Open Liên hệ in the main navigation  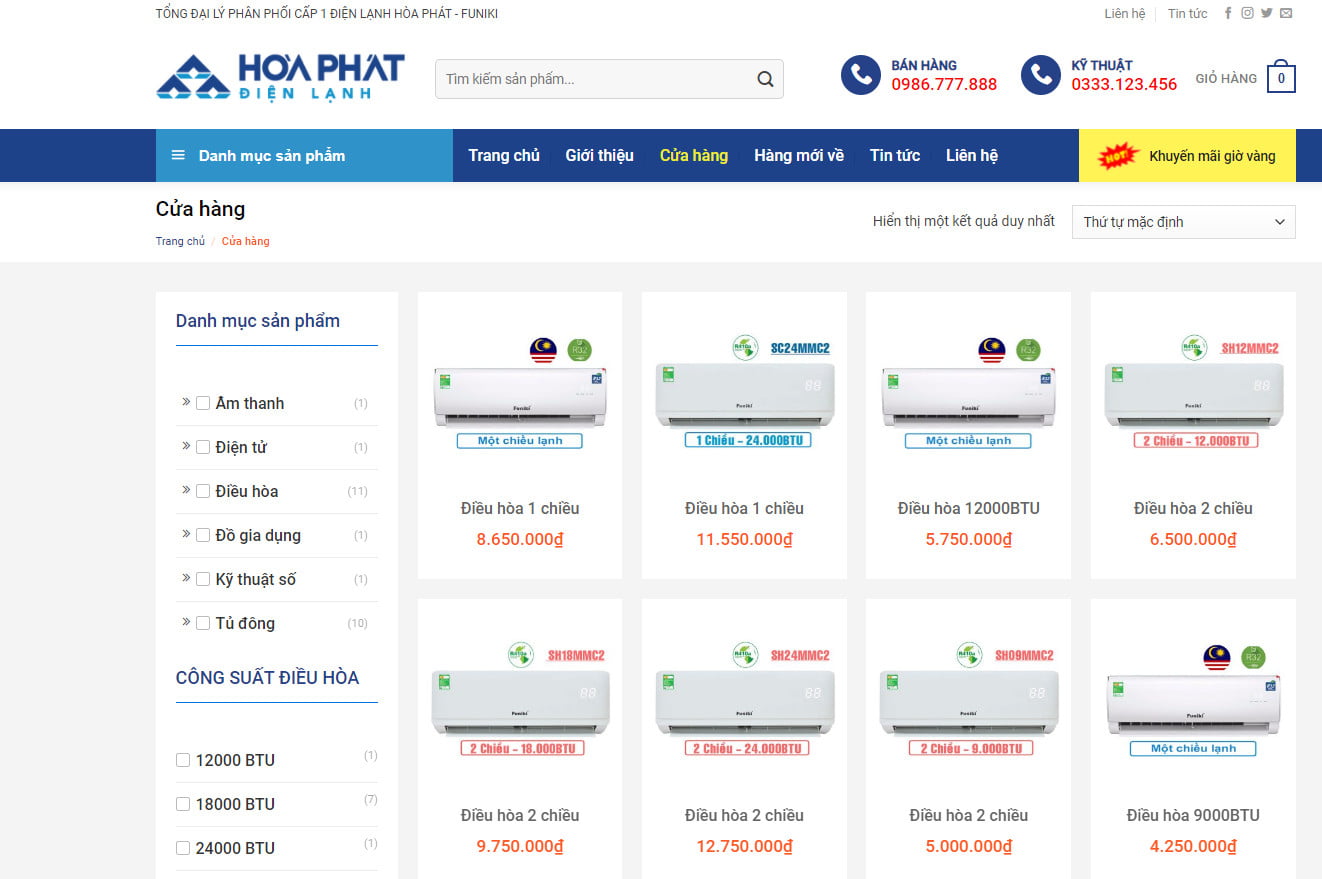tap(972, 155)
